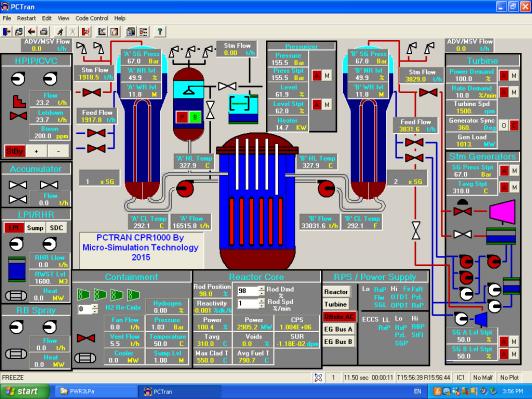The height and width of the screenshot is (399, 532).
Task: Click the Rod Dmd input field
Action: pyautogui.click(x=248, y=291)
